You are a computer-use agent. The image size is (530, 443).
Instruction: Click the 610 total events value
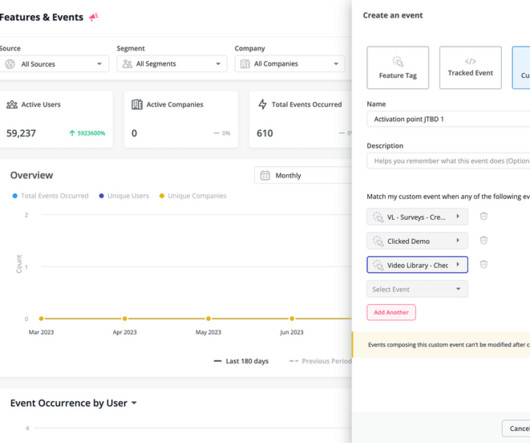265,133
